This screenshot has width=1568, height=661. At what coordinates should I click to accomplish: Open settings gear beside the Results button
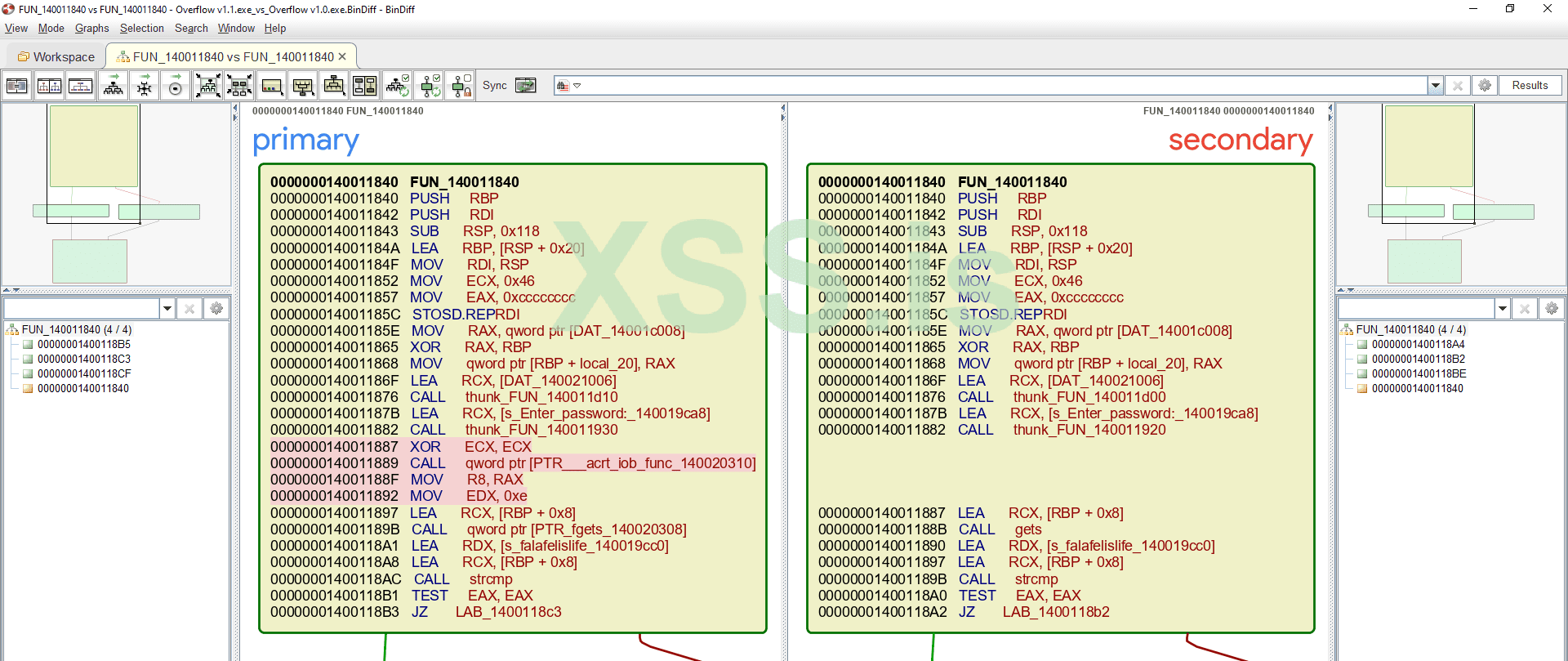pos(1485,86)
